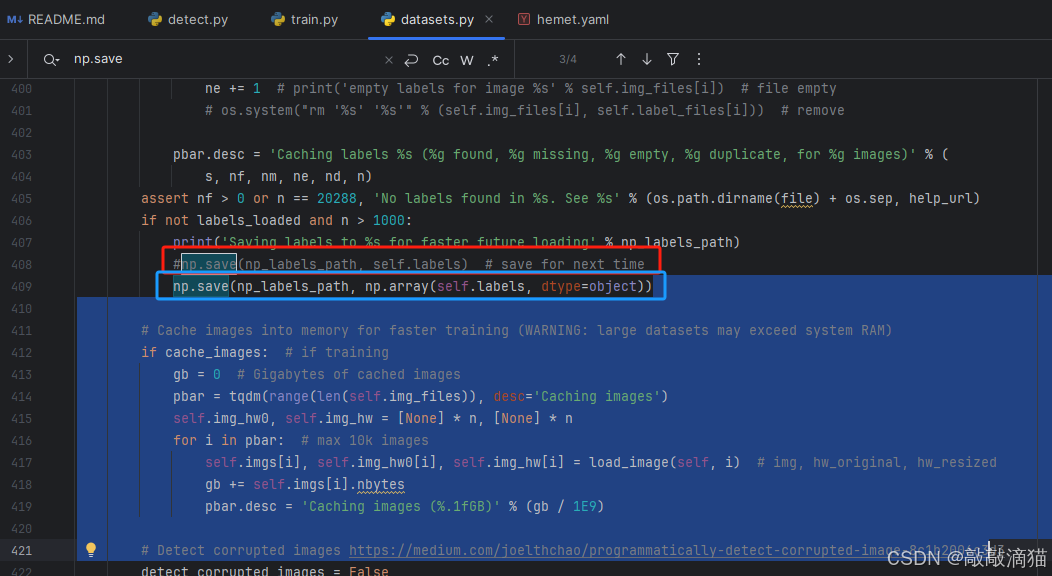Open the magnifier dropdown arrow for search options

(60, 59)
